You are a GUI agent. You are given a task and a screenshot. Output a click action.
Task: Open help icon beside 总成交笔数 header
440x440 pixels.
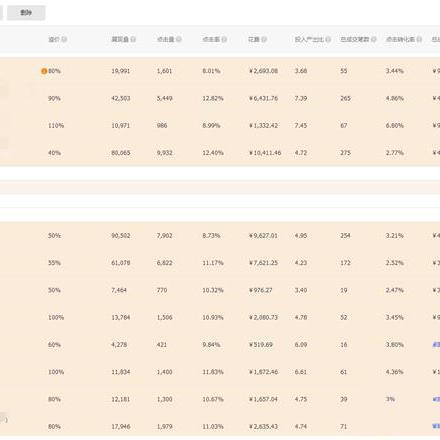373,39
